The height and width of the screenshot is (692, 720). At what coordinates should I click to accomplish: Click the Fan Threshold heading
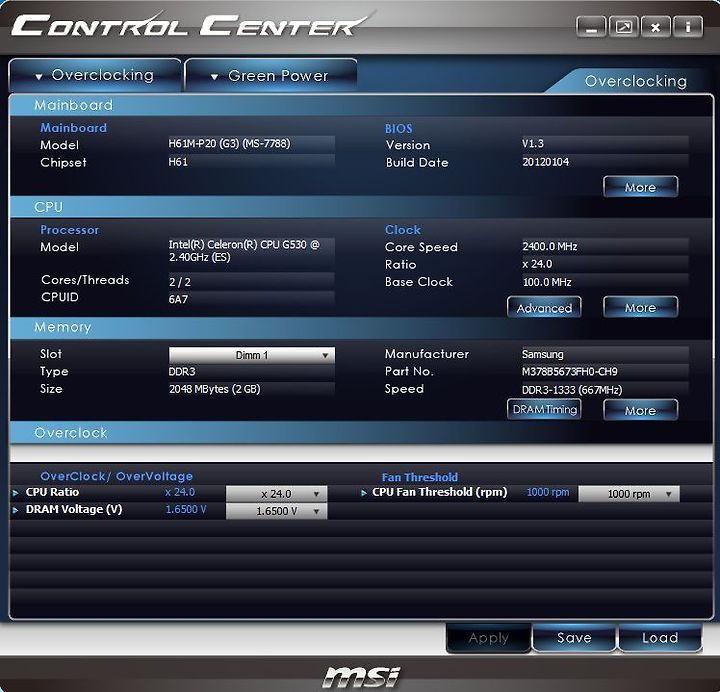(x=420, y=477)
